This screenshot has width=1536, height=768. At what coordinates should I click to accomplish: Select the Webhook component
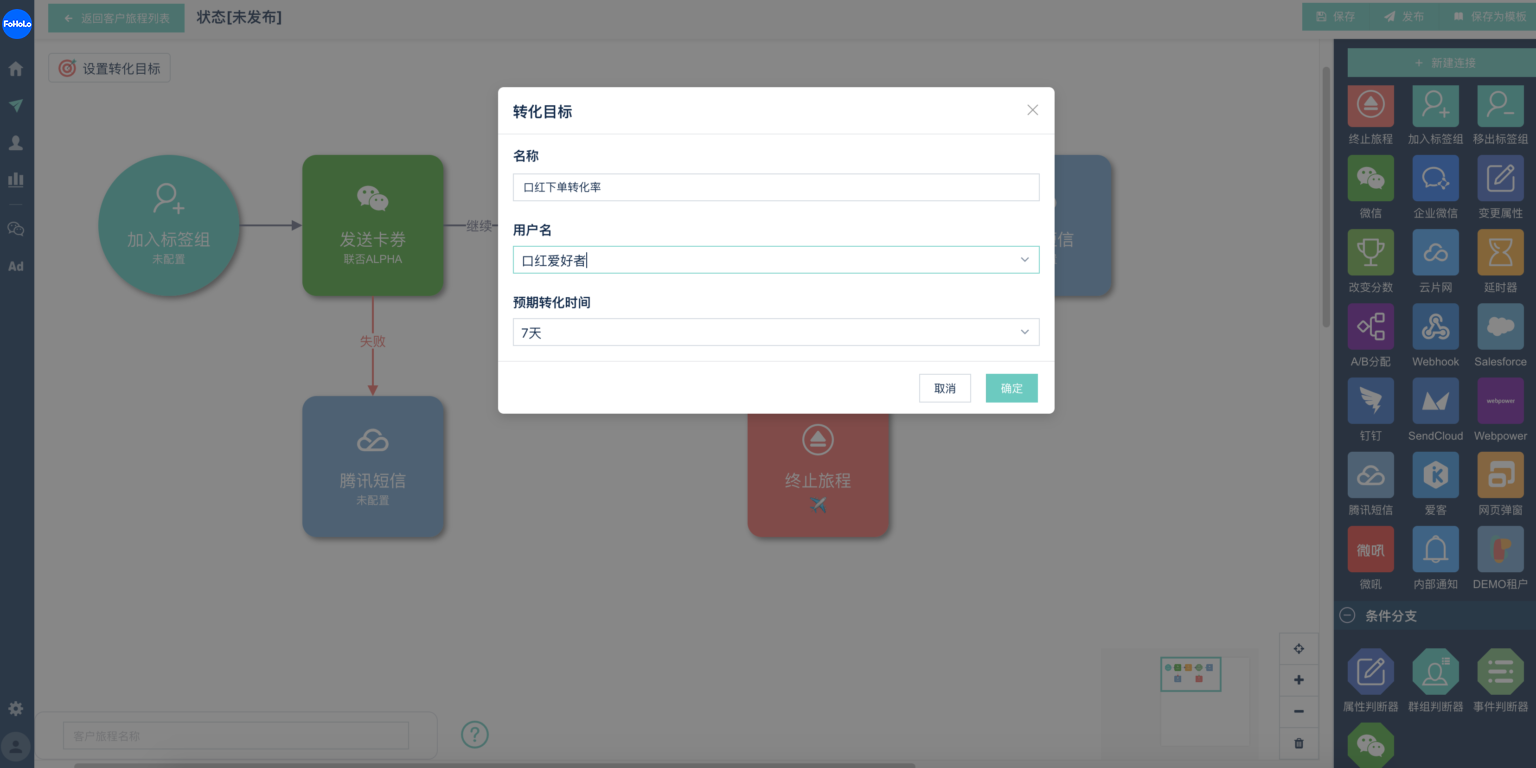click(x=1435, y=327)
